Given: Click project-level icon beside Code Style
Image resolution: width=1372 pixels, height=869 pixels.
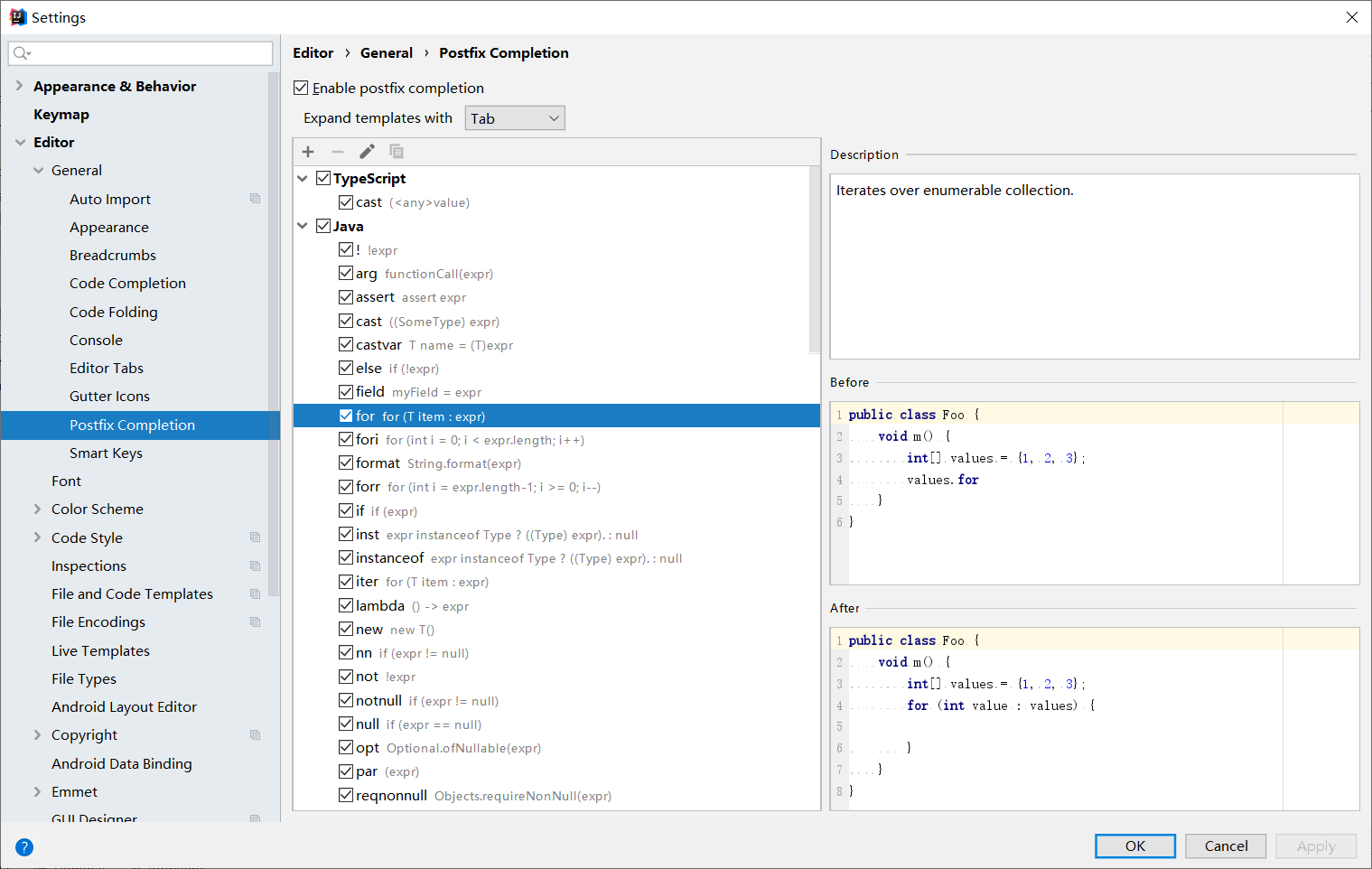Looking at the screenshot, I should (x=256, y=537).
